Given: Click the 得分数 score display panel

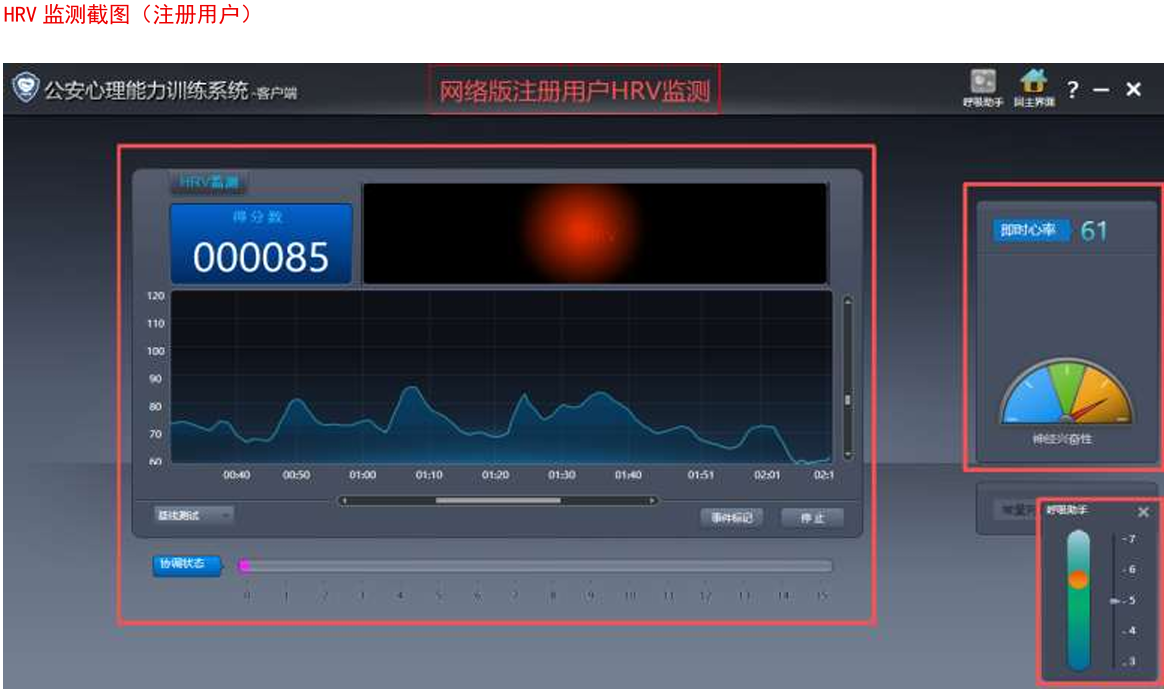Looking at the screenshot, I should pos(261,245).
